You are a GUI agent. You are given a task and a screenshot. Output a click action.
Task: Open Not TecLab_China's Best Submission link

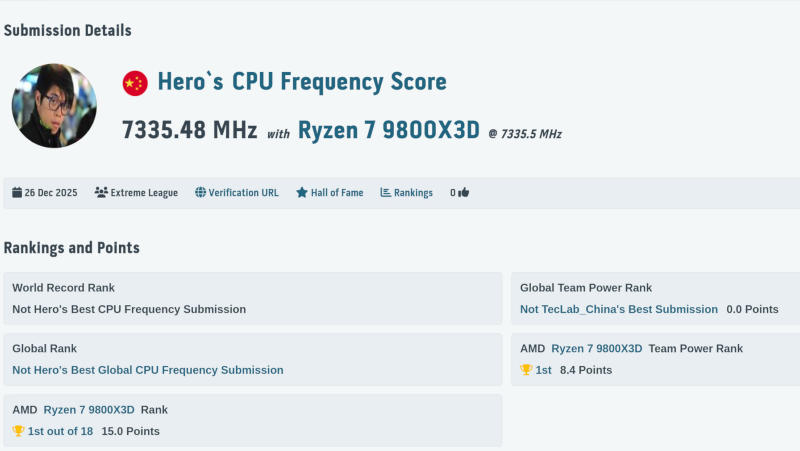618,309
